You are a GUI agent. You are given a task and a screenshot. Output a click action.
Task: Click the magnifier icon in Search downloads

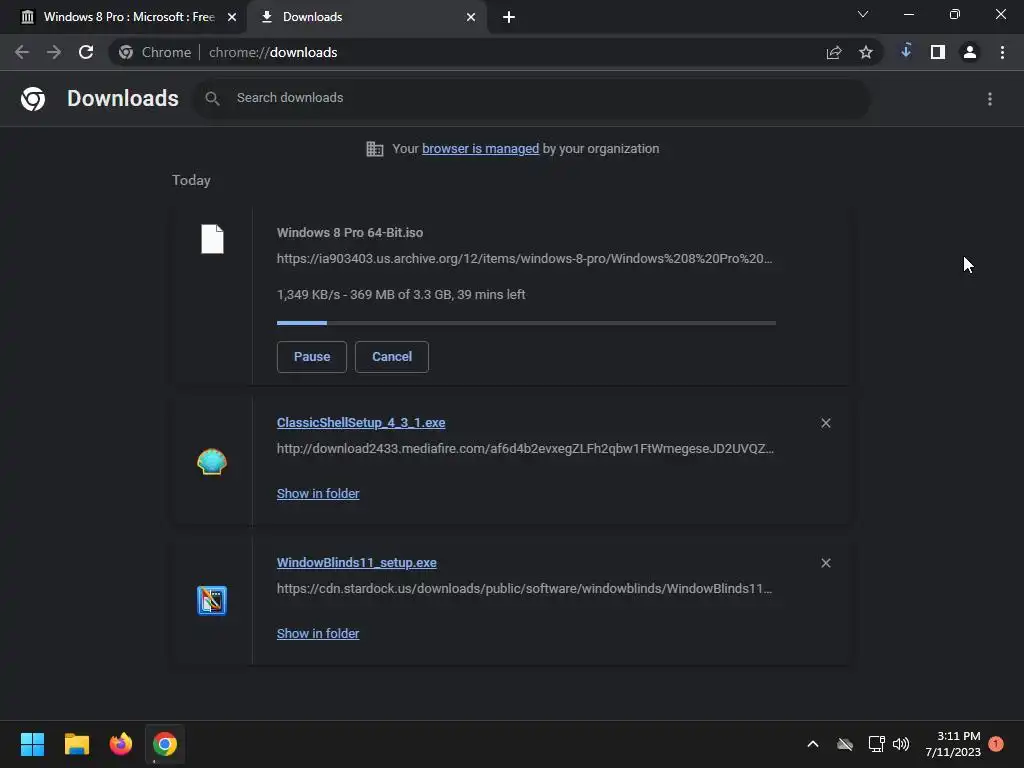pos(212,99)
